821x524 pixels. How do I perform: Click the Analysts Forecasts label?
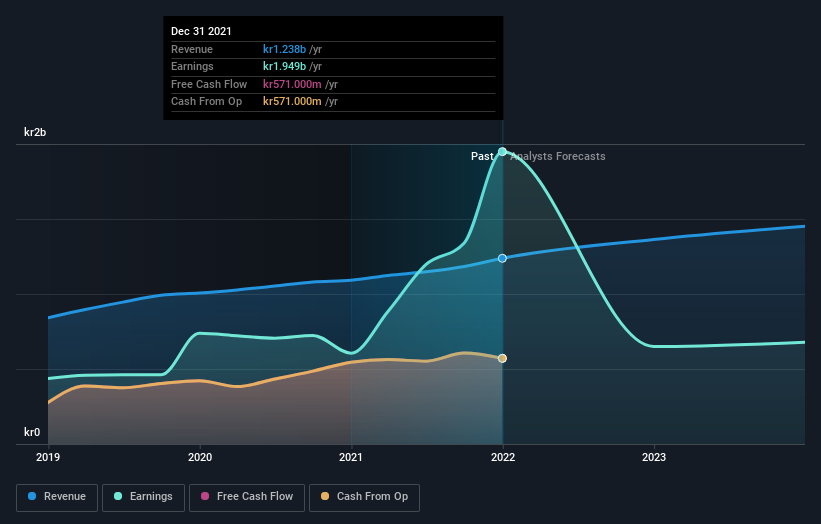(x=558, y=156)
